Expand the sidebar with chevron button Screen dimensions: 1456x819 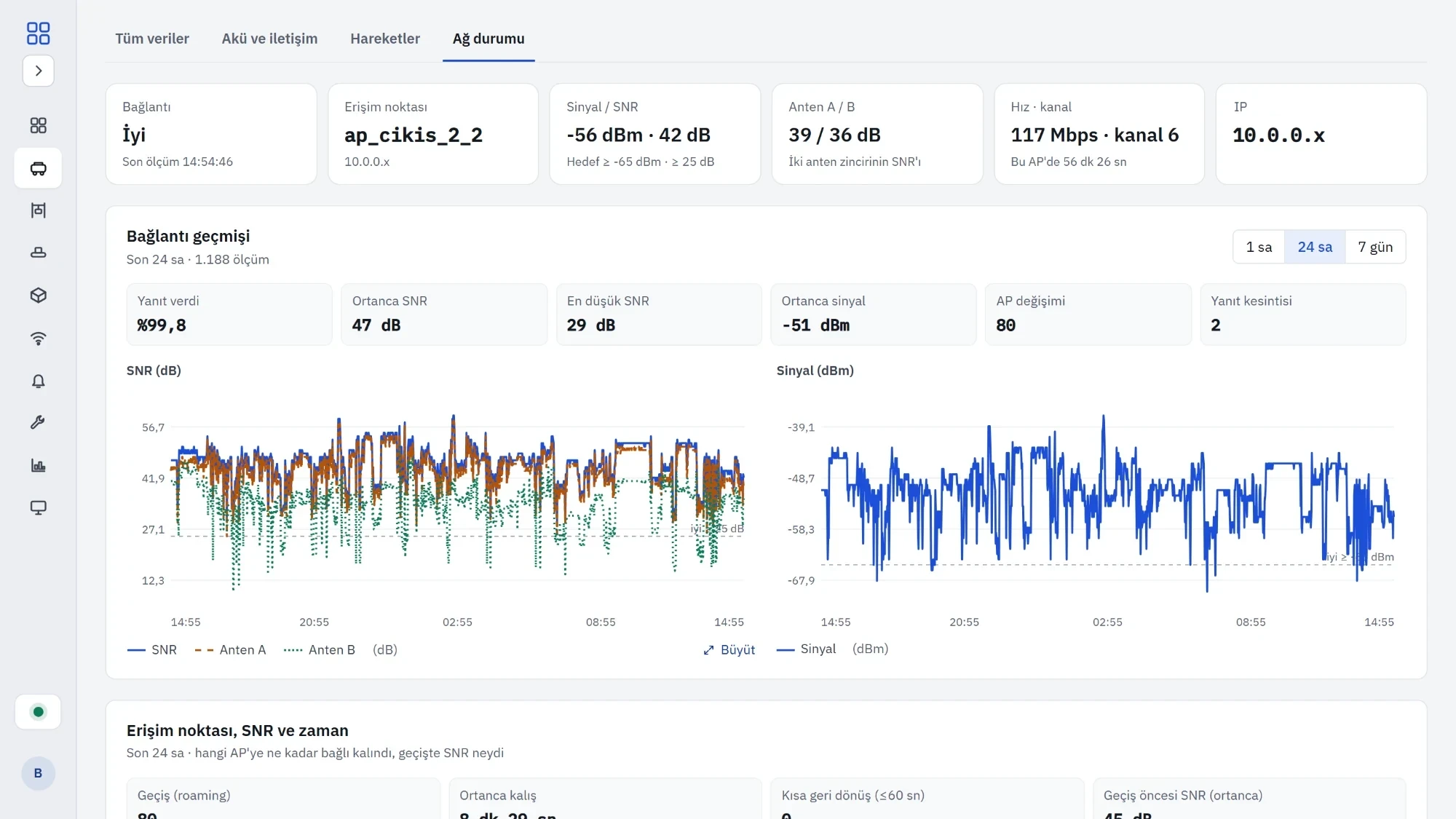click(x=39, y=71)
